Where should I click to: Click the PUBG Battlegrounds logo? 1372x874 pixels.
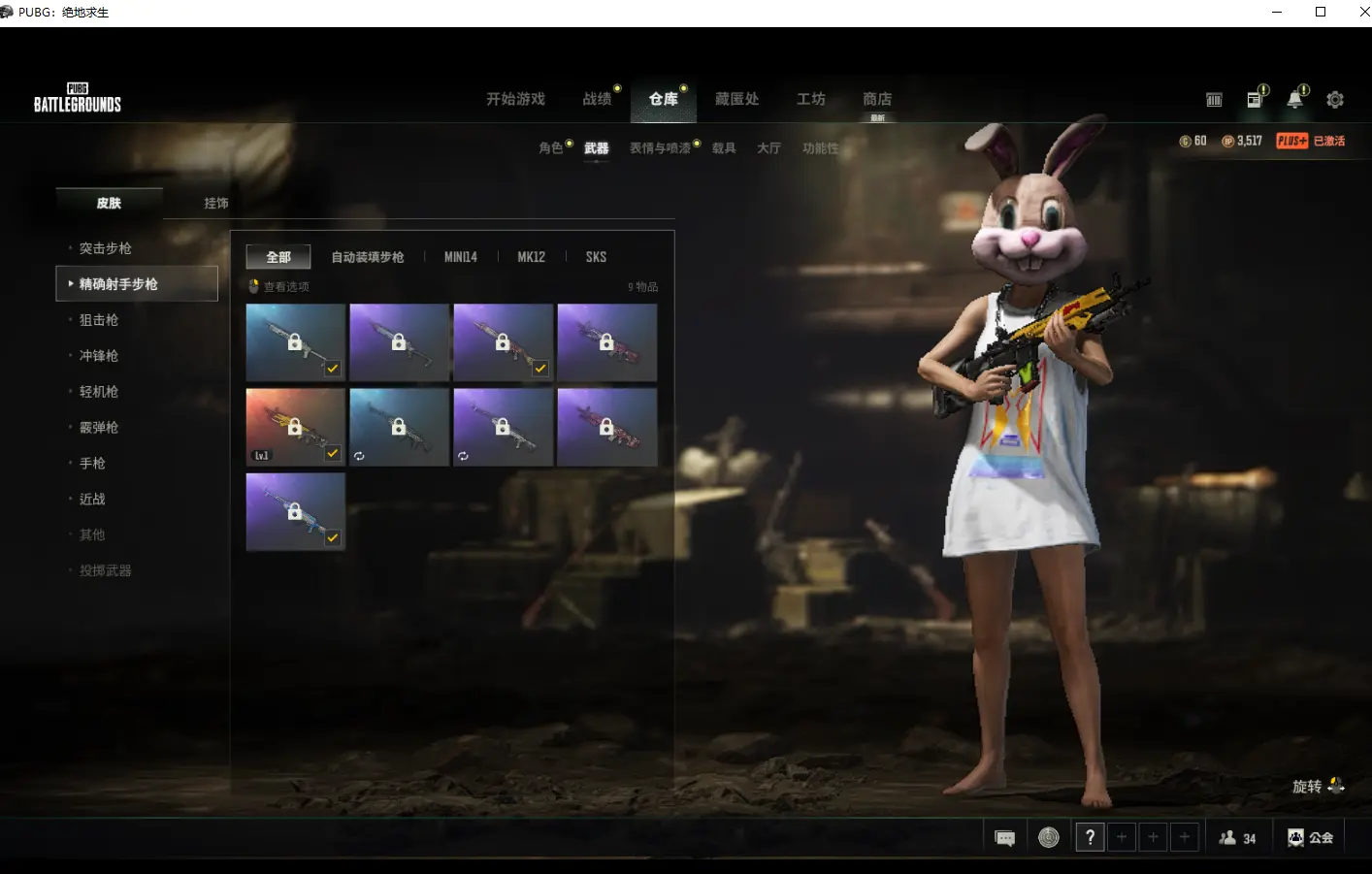78,98
